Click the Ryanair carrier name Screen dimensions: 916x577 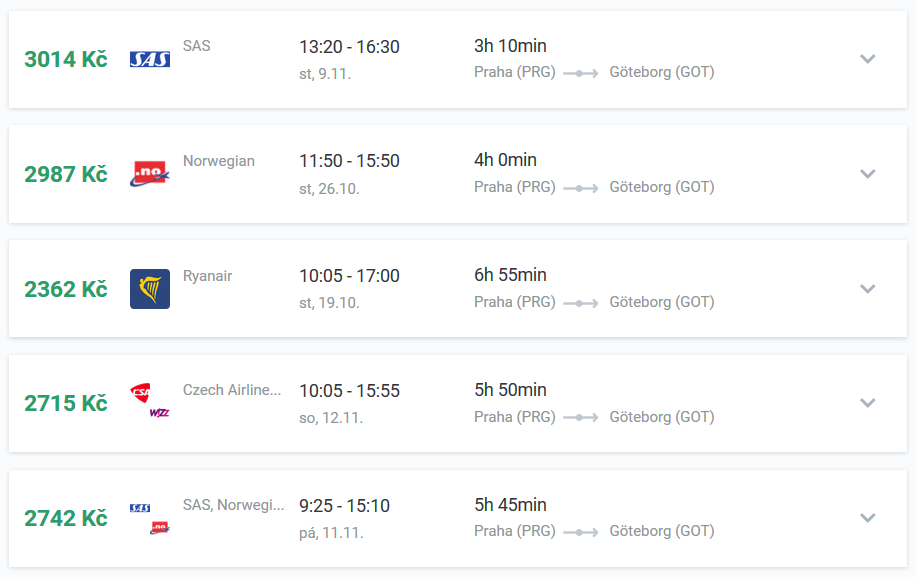[207, 276]
